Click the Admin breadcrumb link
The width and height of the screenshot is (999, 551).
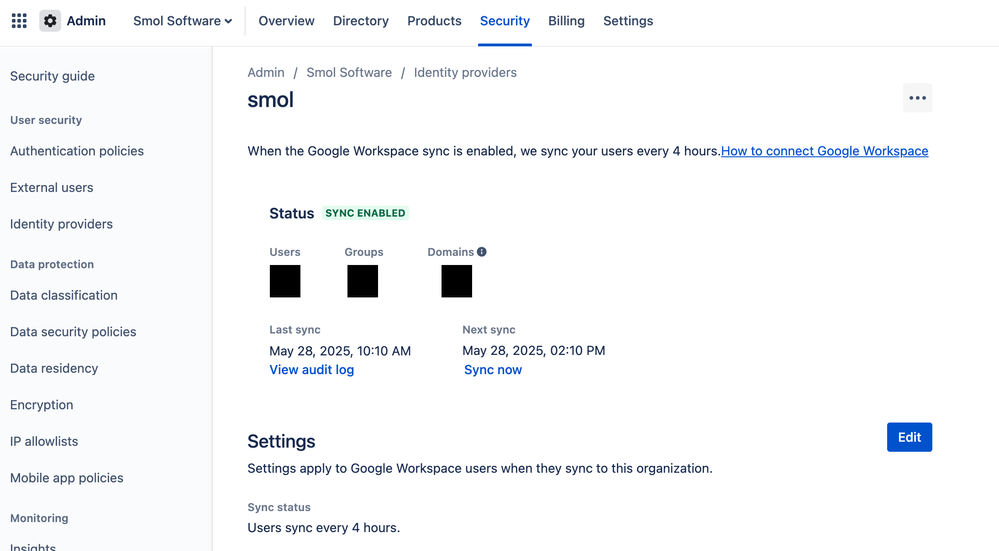tap(266, 73)
